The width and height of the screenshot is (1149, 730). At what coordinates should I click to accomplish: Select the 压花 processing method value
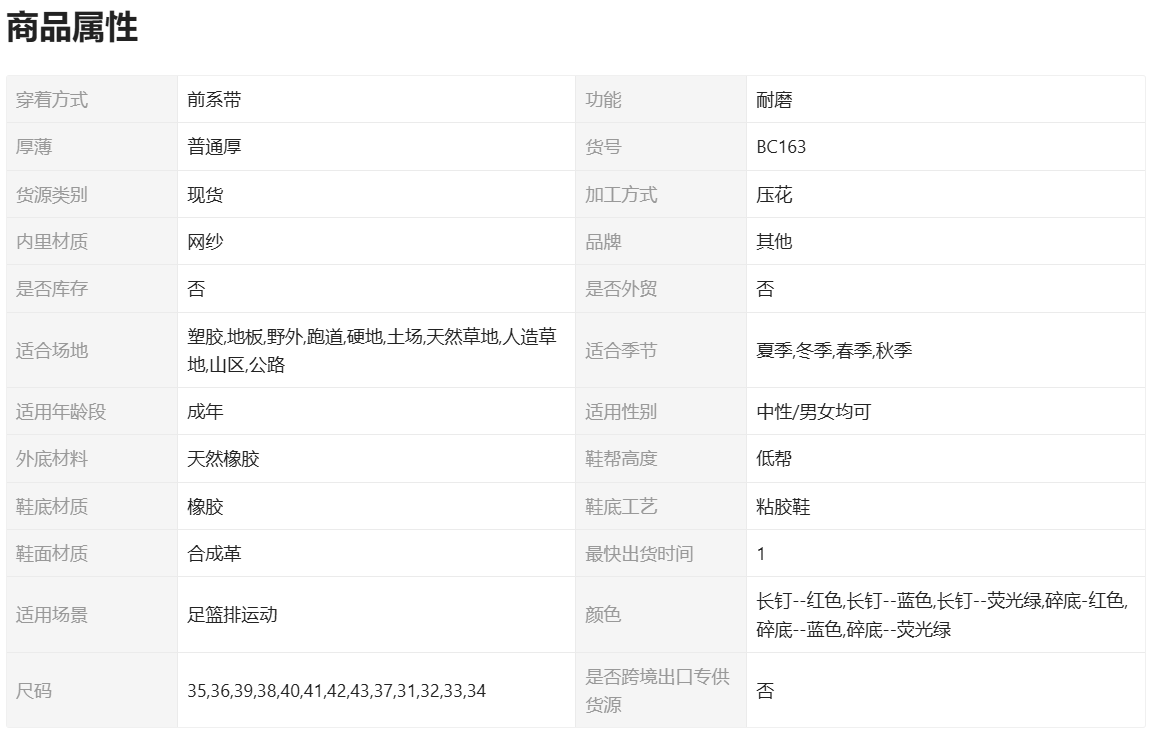(774, 195)
